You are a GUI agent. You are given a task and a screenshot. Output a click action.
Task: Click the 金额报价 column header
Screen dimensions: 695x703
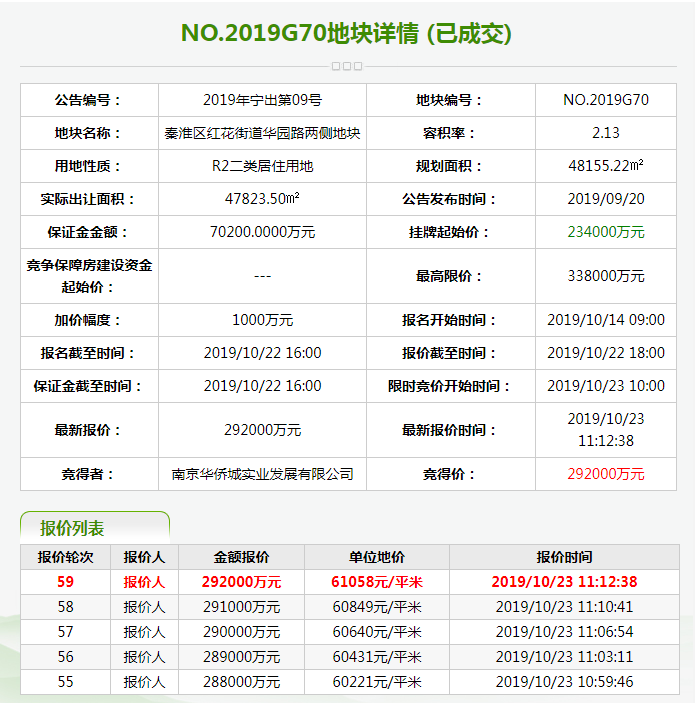[241, 557]
